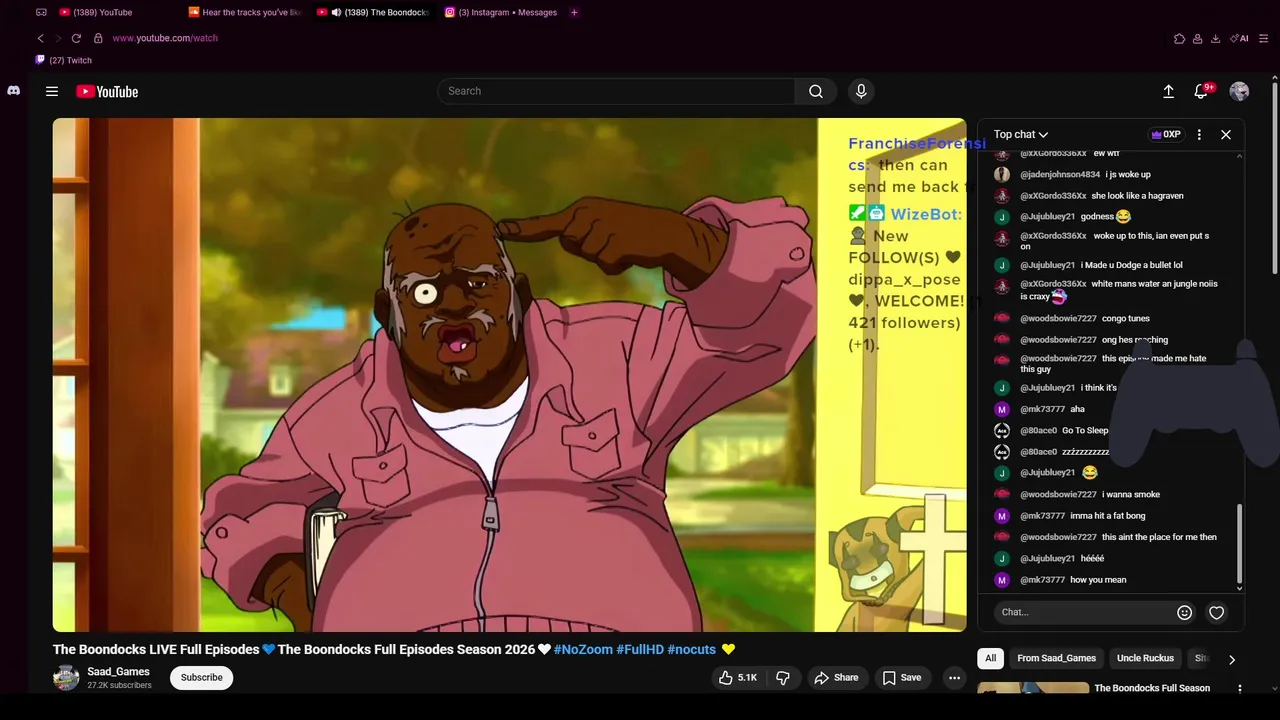Open options for The Boondocks Full Season video
1280x720 pixels.
(1240, 688)
